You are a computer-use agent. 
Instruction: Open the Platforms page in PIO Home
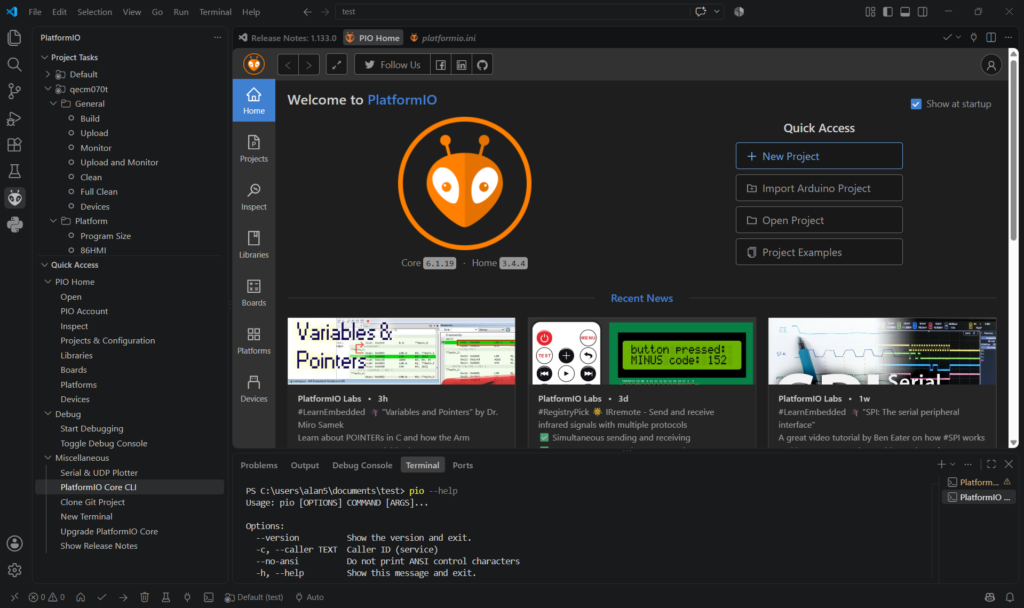[253, 341]
